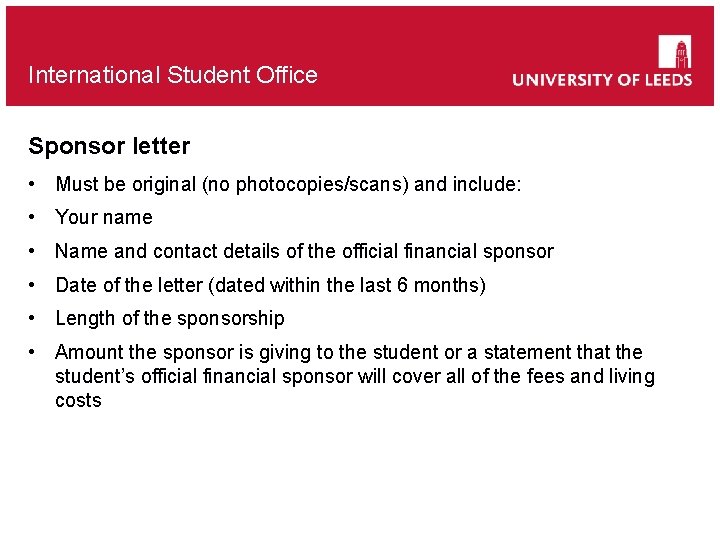Click the bullet before Date of the letter

(31, 285)
